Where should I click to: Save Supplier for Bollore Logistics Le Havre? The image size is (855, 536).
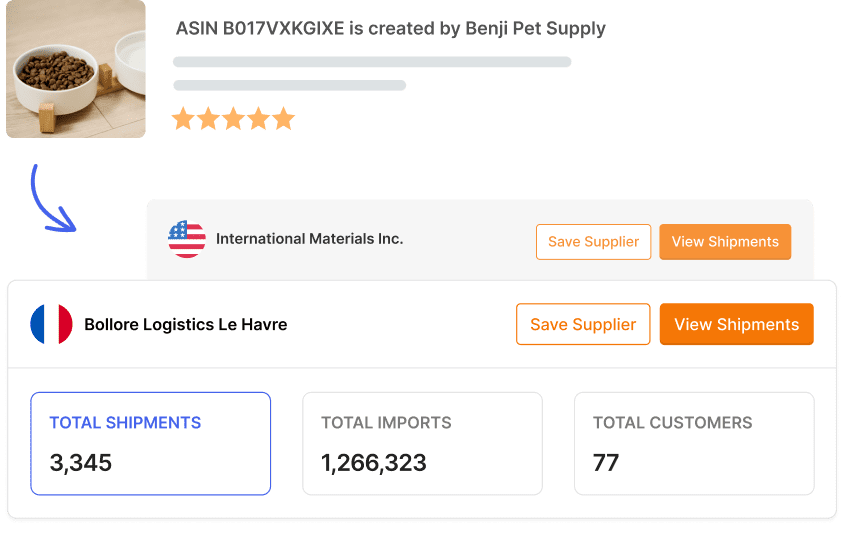pos(583,324)
